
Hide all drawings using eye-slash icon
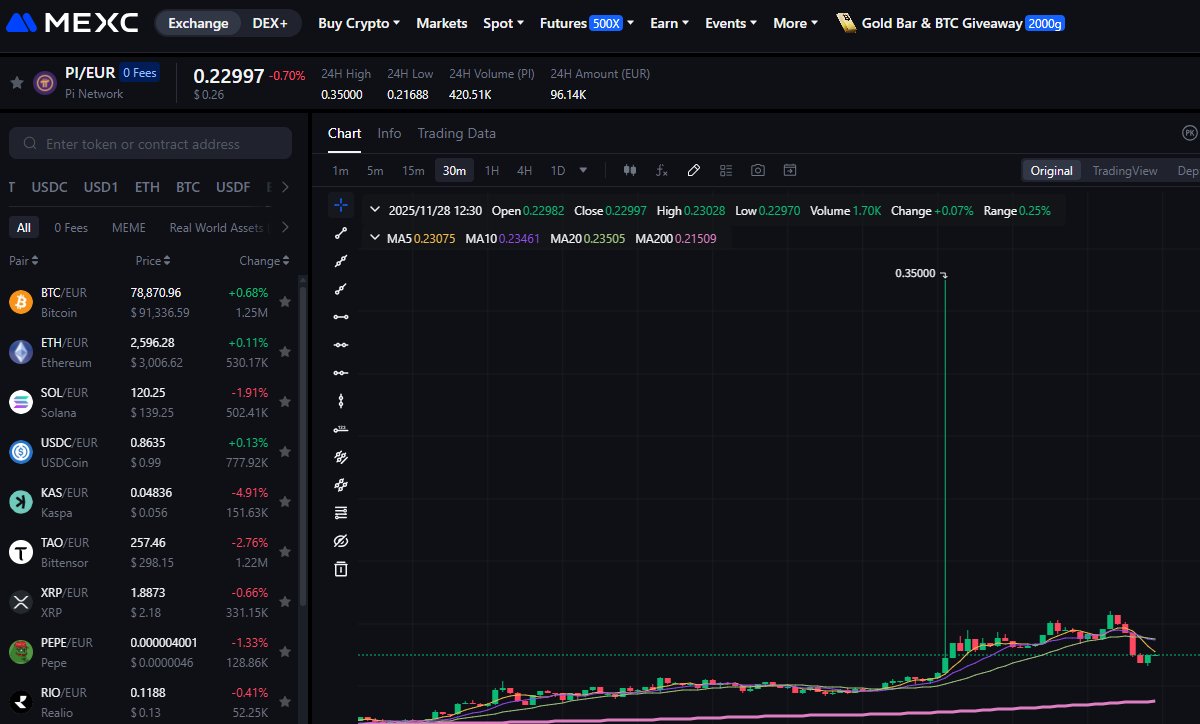pyautogui.click(x=341, y=541)
